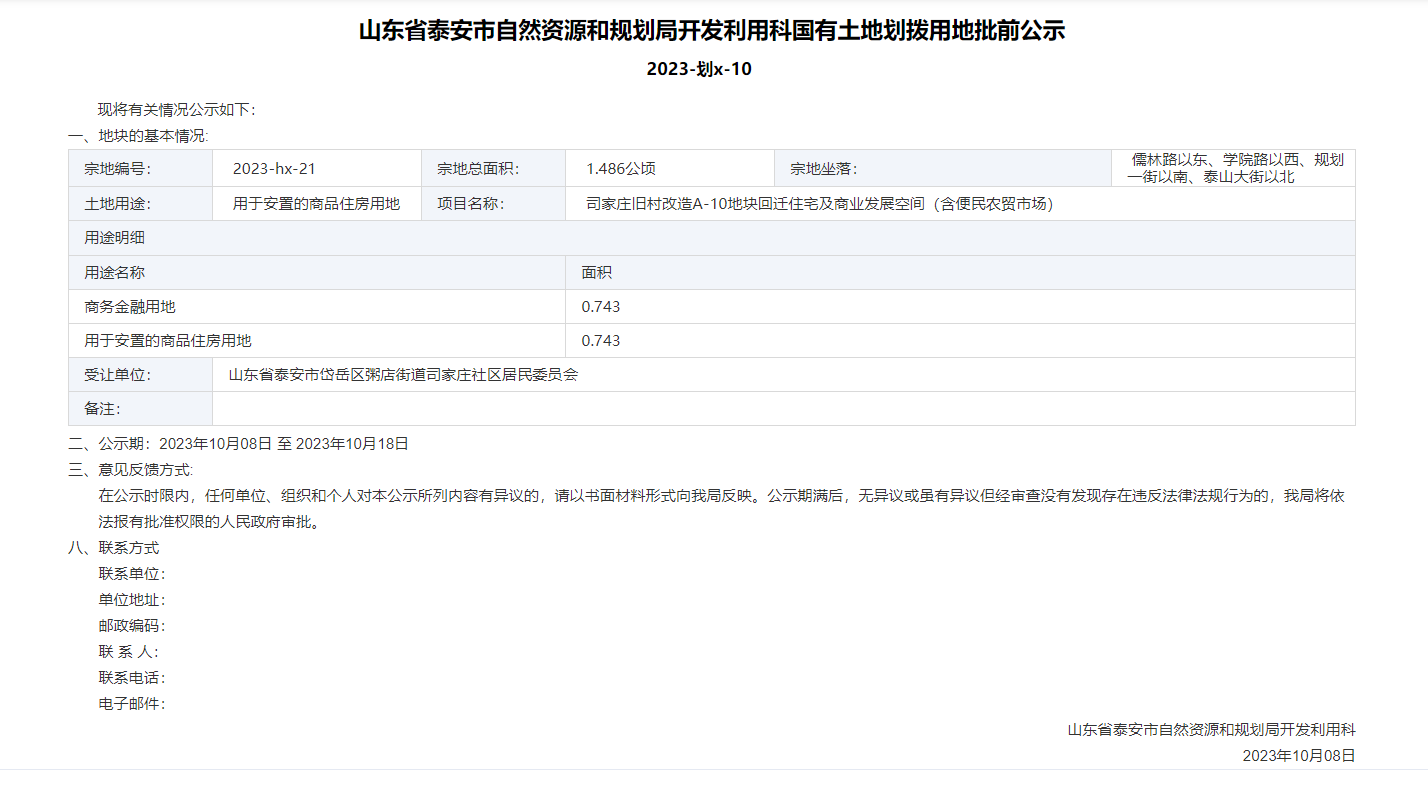
Task: Click the 用途明细 section row
Action: tap(712, 238)
